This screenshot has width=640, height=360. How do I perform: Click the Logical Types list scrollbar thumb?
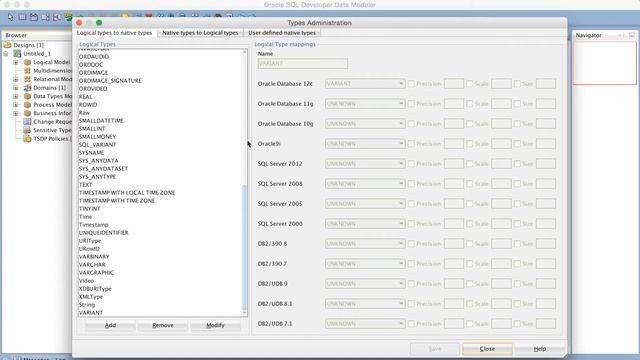(x=244, y=247)
